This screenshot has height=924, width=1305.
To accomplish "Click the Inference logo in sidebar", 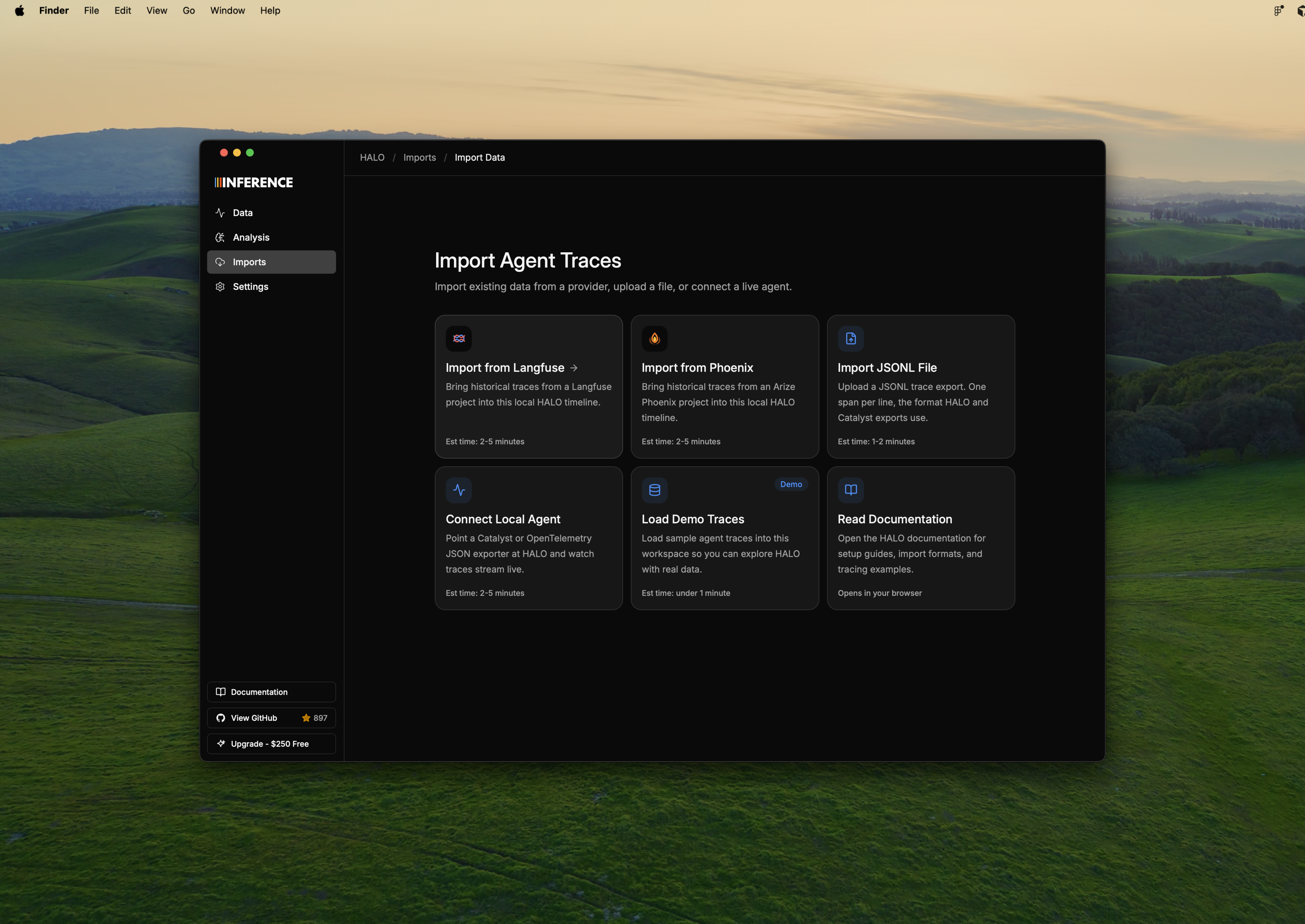I will [254, 183].
